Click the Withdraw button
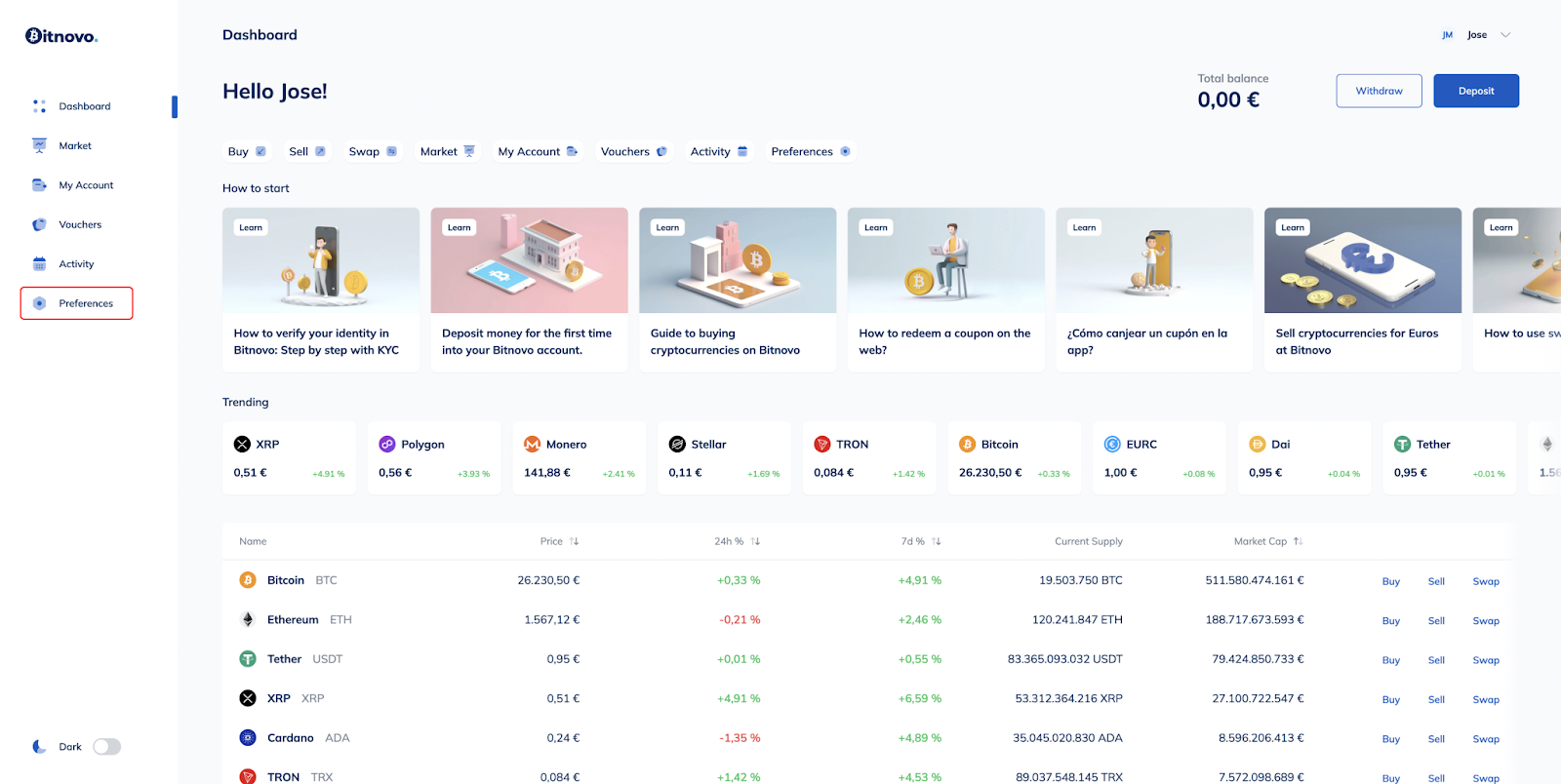 tap(1379, 91)
